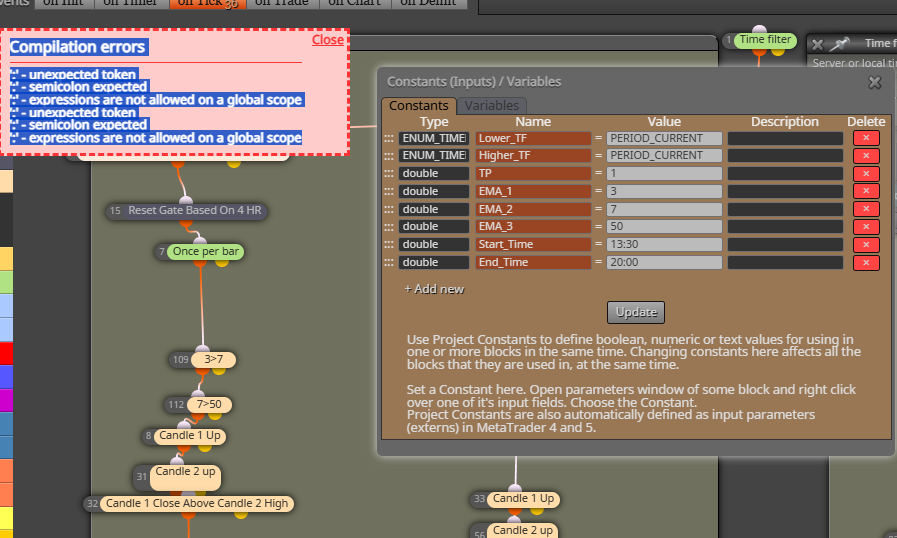Image resolution: width=897 pixels, height=538 pixels.
Task: Delete the Higher_TF constant
Action: 866,156
